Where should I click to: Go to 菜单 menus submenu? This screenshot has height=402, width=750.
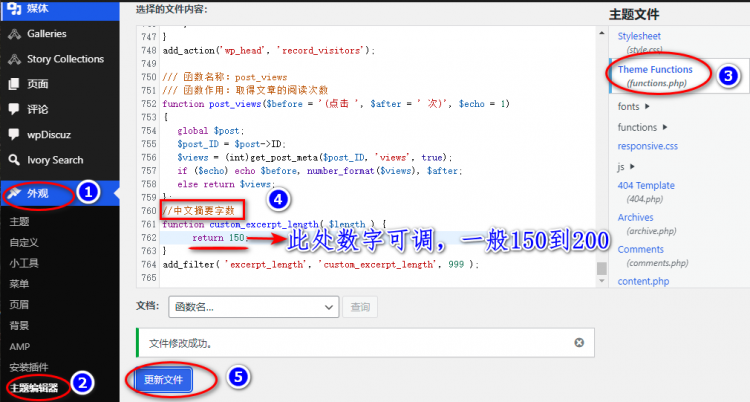tap(20, 284)
